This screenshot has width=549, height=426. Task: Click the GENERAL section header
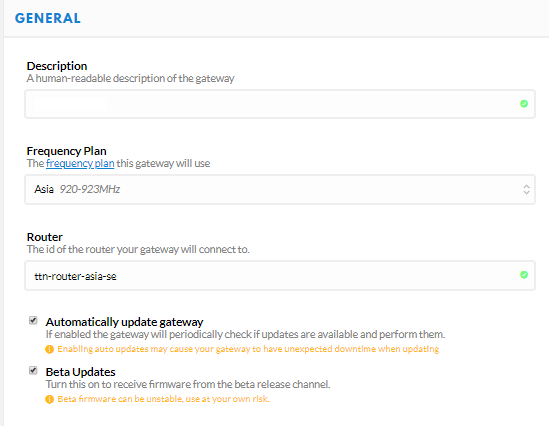click(48, 18)
